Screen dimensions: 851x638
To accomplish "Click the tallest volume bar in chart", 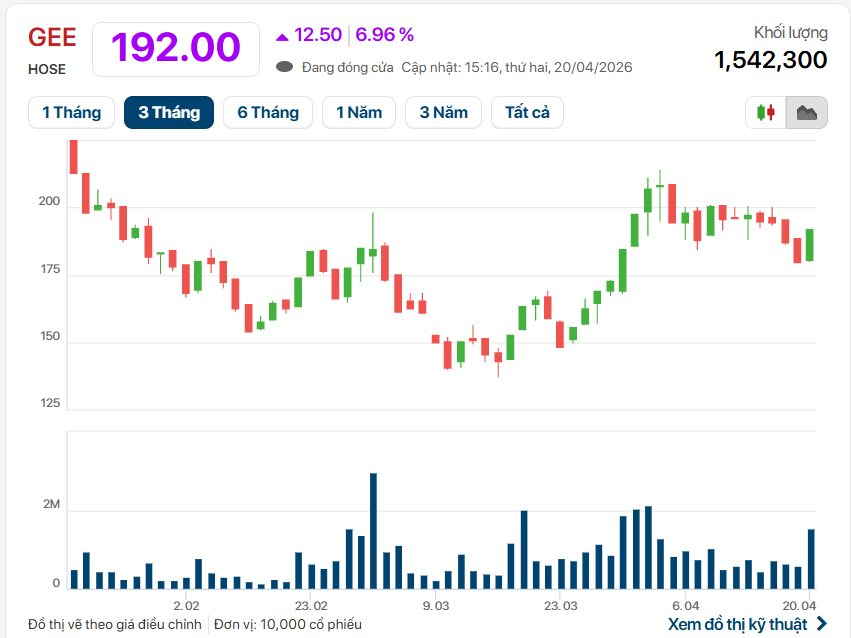I will [x=373, y=530].
